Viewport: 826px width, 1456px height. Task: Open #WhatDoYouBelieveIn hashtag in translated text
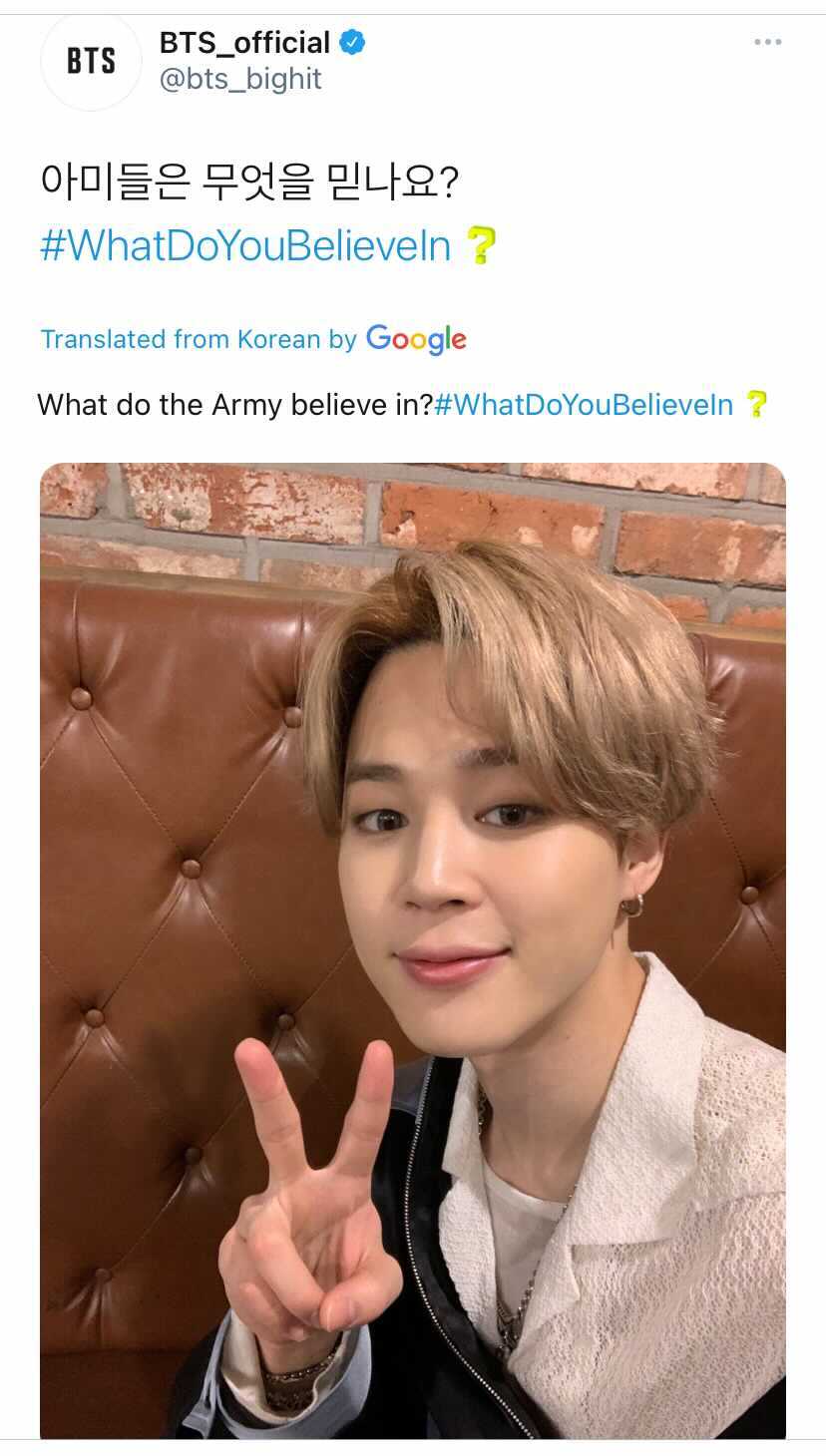(x=585, y=405)
